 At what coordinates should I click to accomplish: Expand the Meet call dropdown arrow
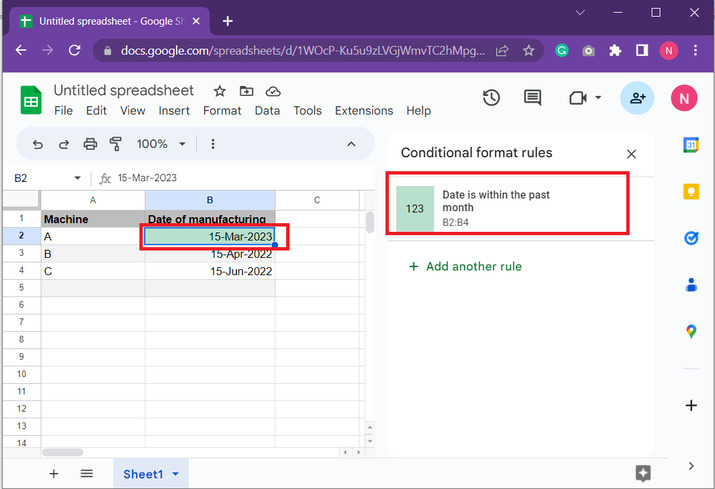(598, 97)
